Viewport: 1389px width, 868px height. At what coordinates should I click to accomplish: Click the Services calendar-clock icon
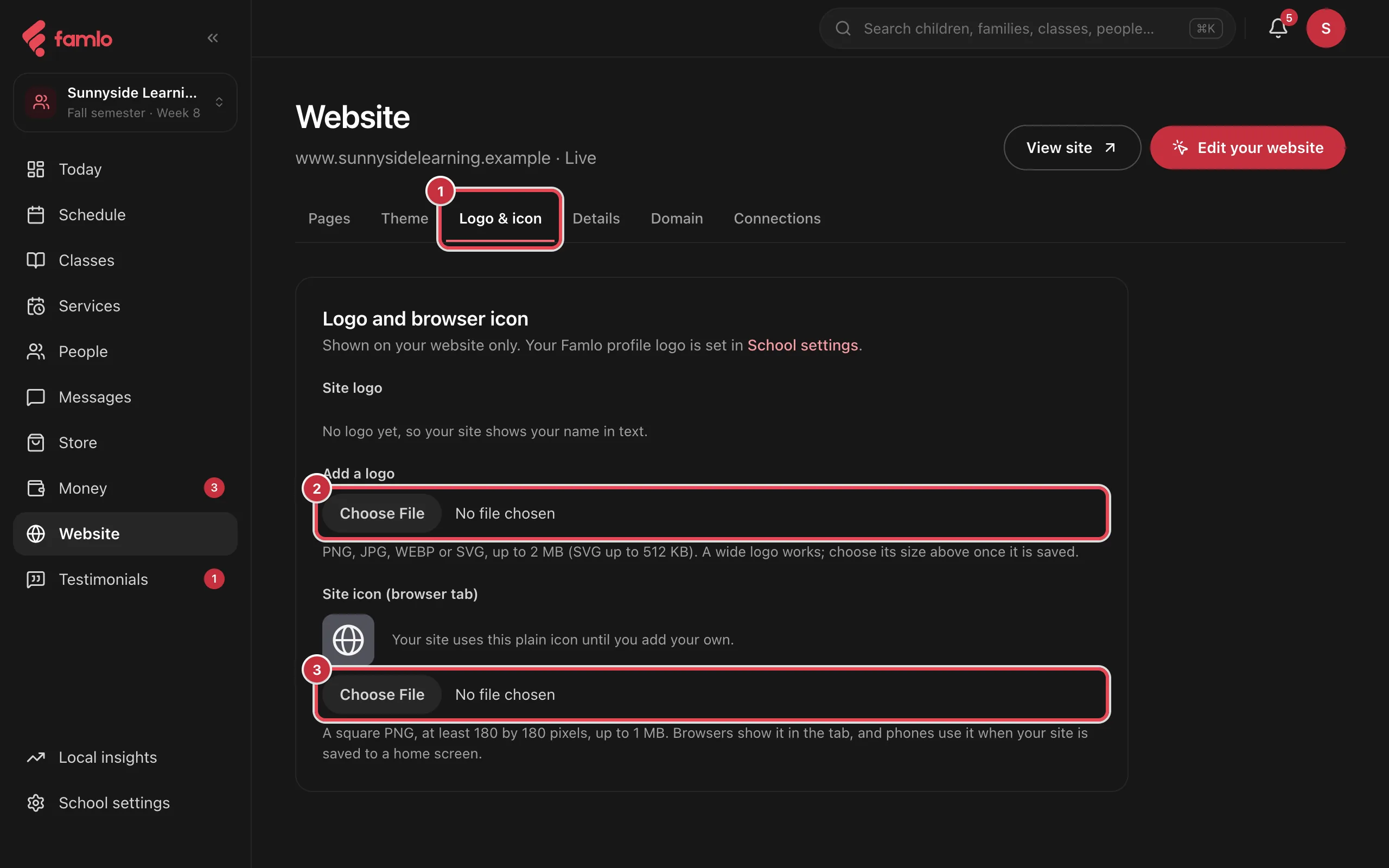tap(36, 306)
